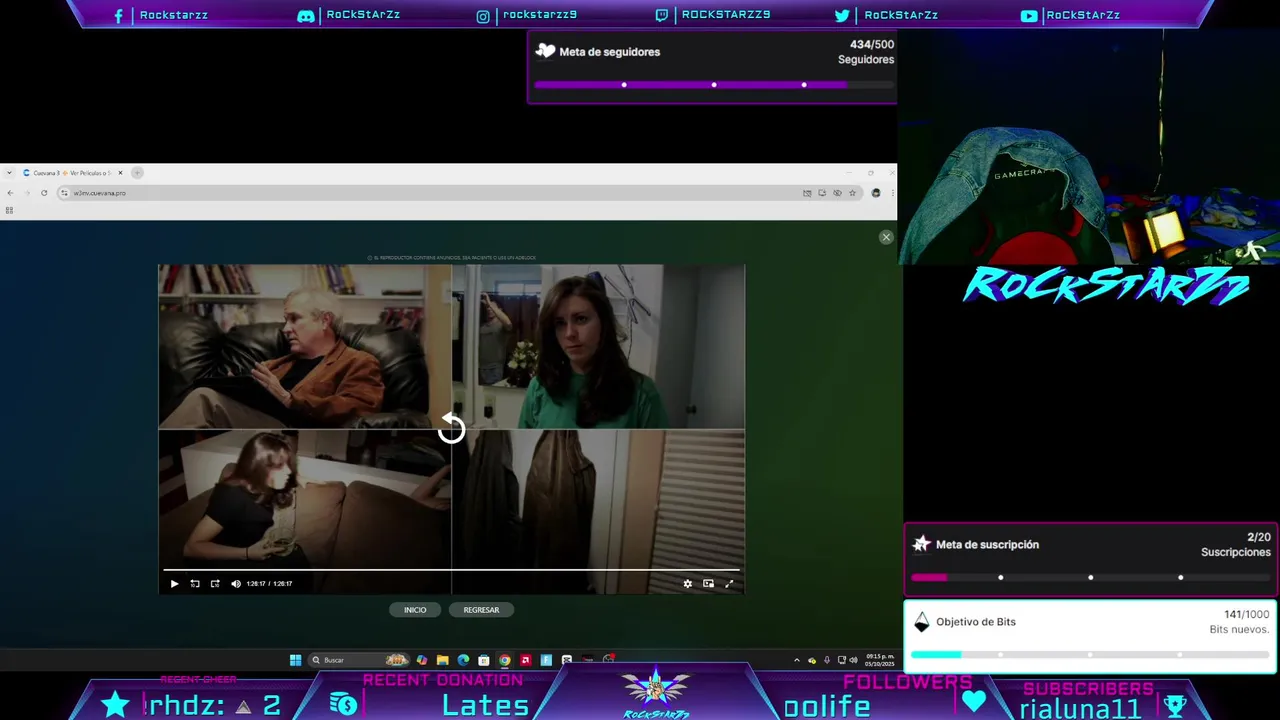Expand the Chrome tab search dropdown
Viewport: 1280px width, 720px height.
(9, 173)
